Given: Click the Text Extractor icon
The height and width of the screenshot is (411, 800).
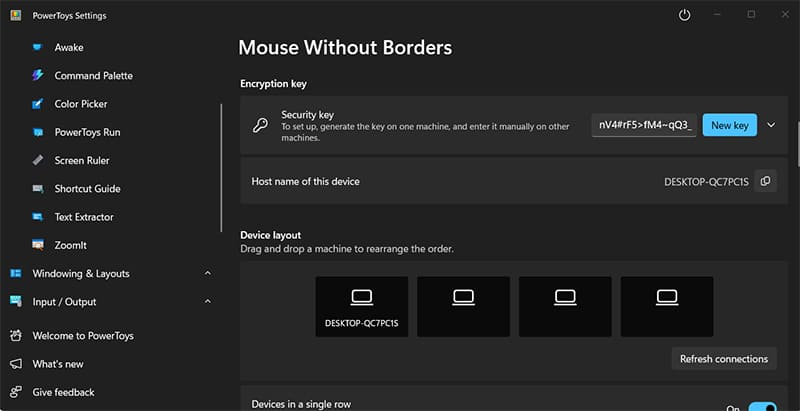Looking at the screenshot, I should pos(38,217).
